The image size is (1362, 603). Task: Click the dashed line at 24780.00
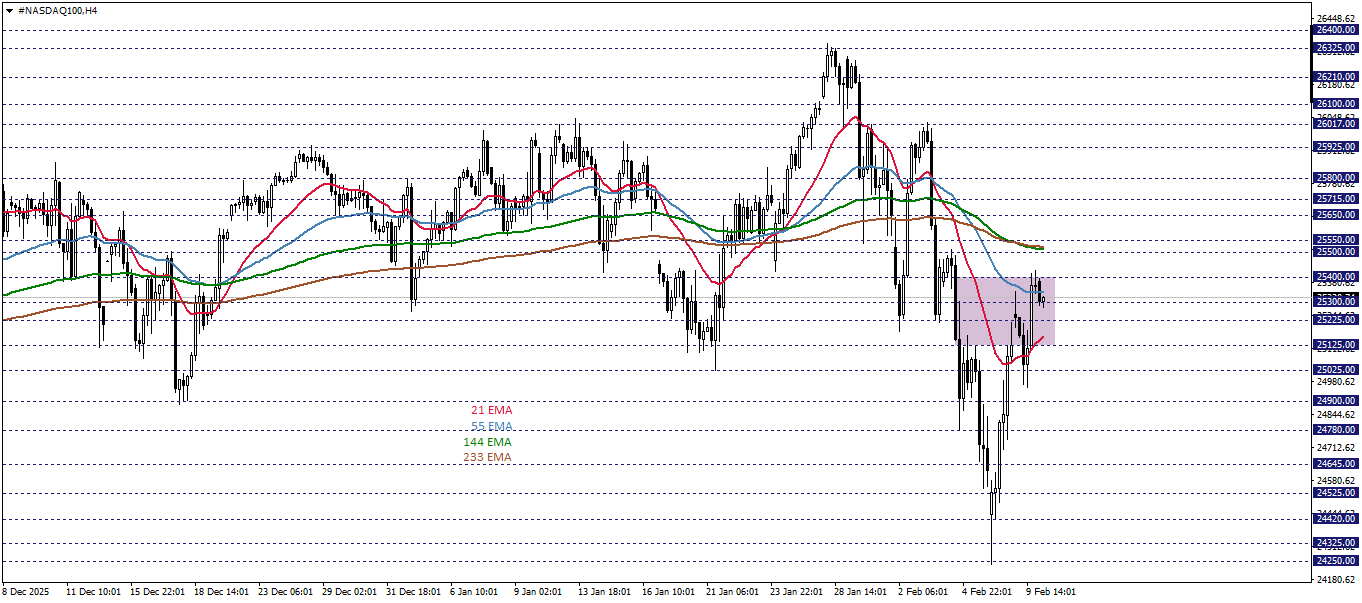point(600,430)
